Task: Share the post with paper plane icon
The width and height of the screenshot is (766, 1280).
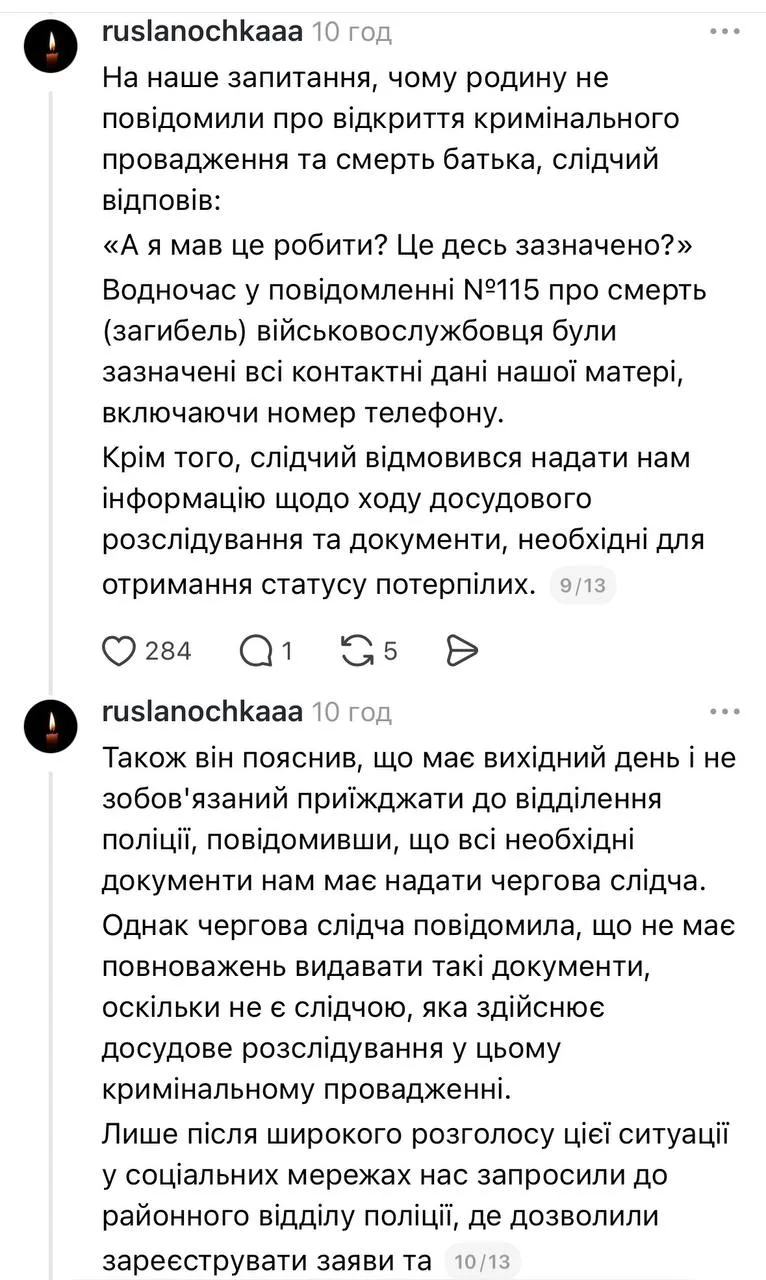Action: tap(461, 651)
